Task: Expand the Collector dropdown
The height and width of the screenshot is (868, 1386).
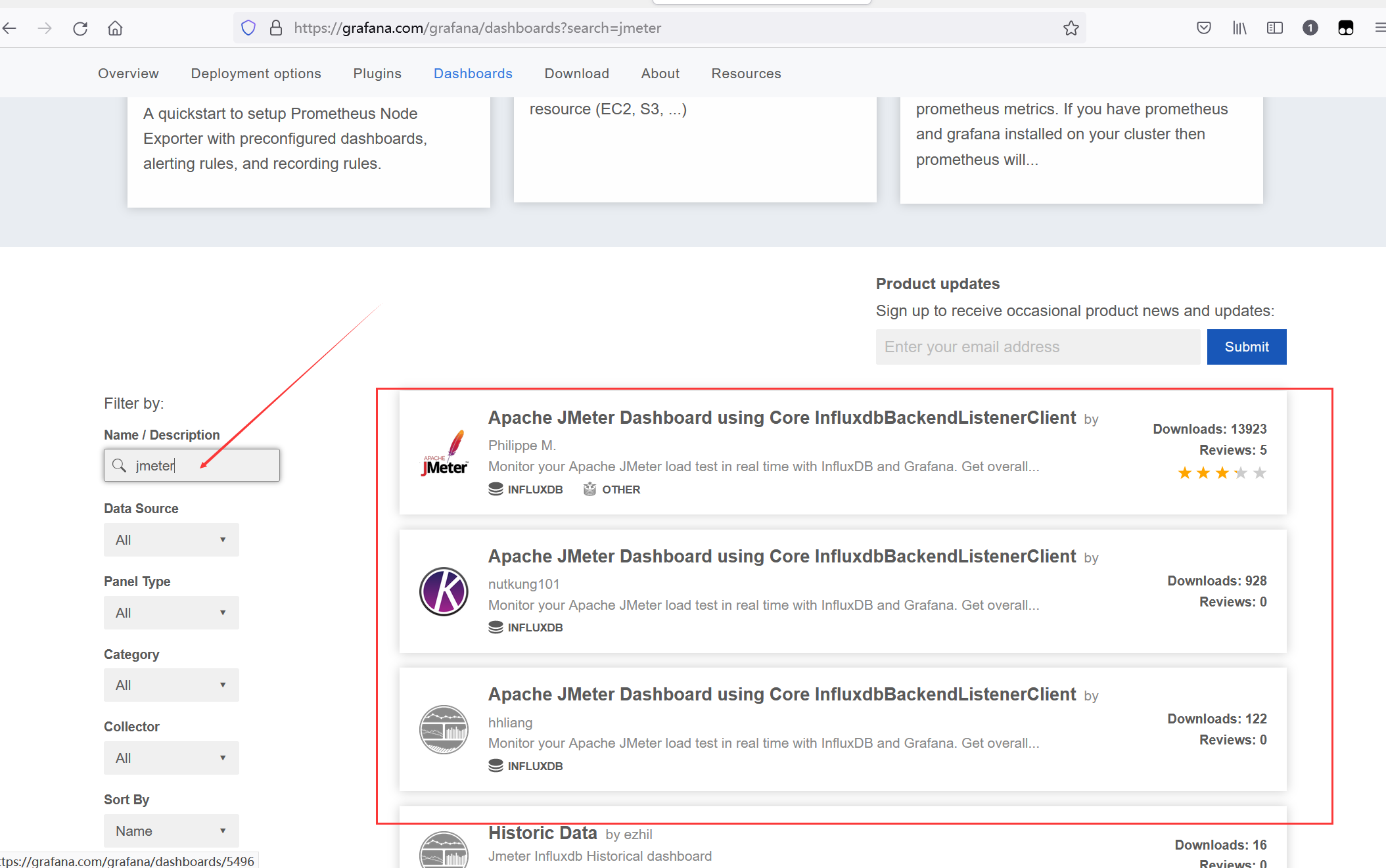Action: tap(172, 758)
